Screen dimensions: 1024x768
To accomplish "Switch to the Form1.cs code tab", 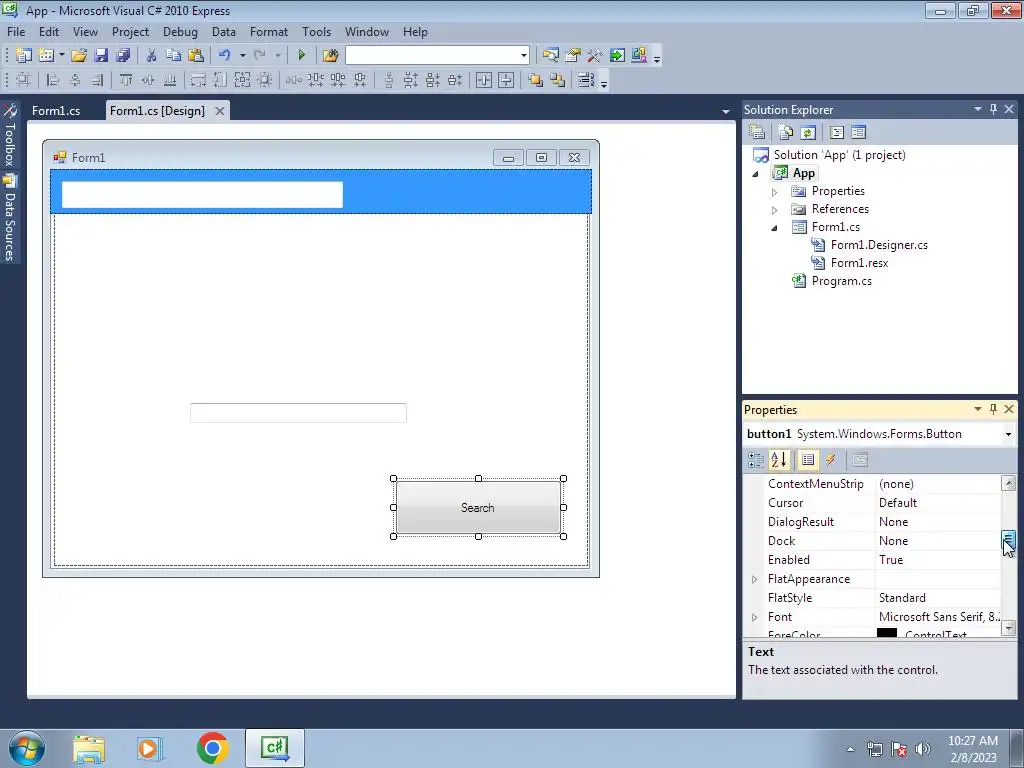I will coord(56,111).
